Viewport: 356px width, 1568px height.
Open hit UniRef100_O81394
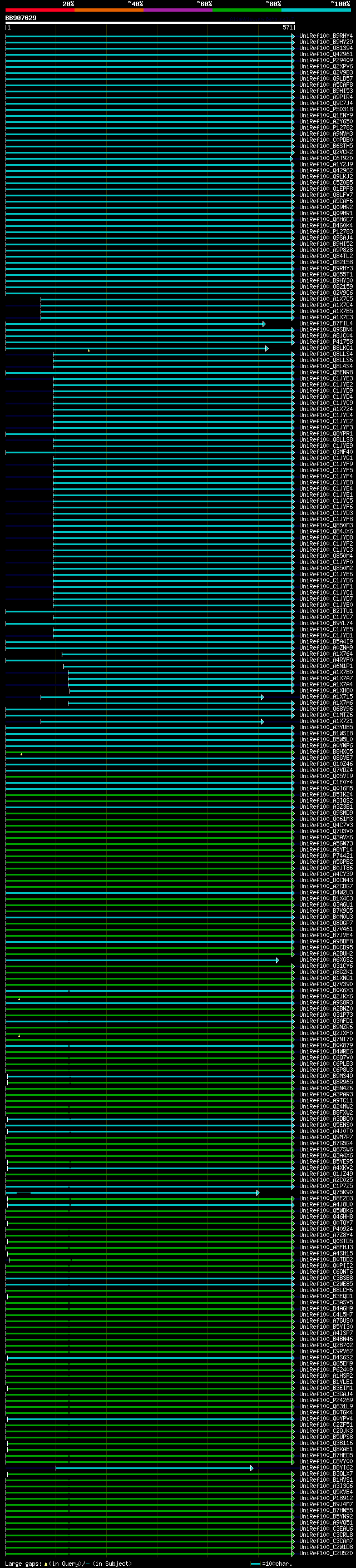(325, 48)
